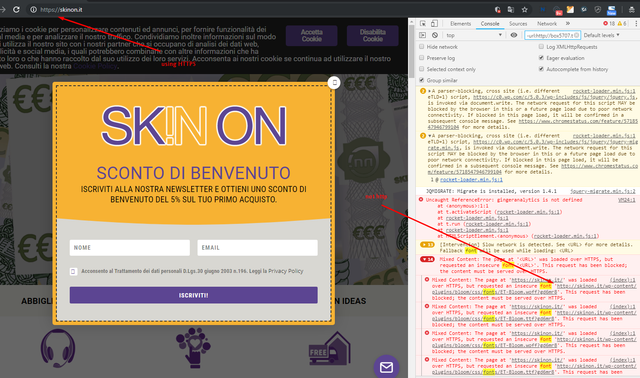Open the yellow sticky-note extension icon
Viewport: 640px width, 378px height.
[571, 9]
